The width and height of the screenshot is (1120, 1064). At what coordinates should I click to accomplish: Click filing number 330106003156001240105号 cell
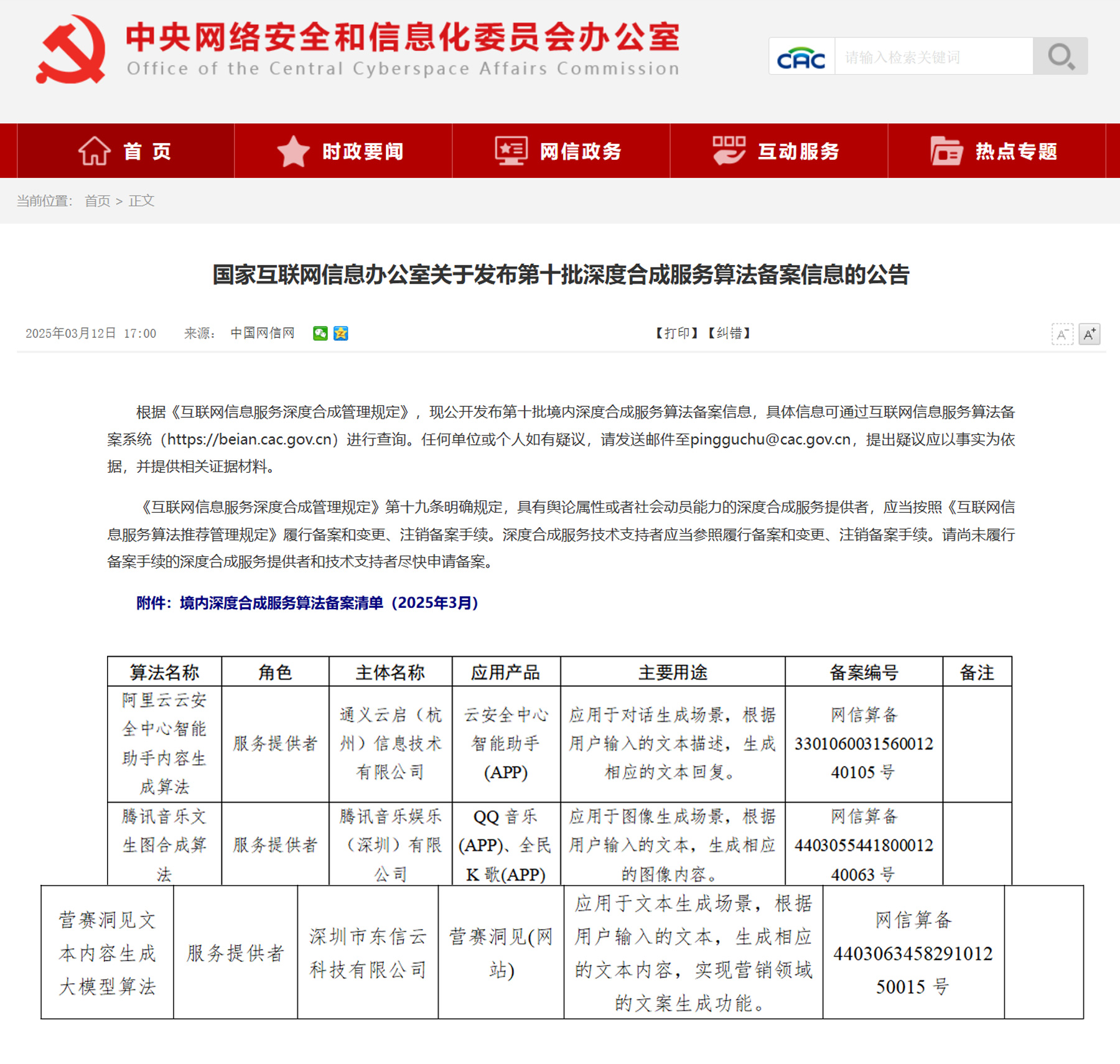864,744
